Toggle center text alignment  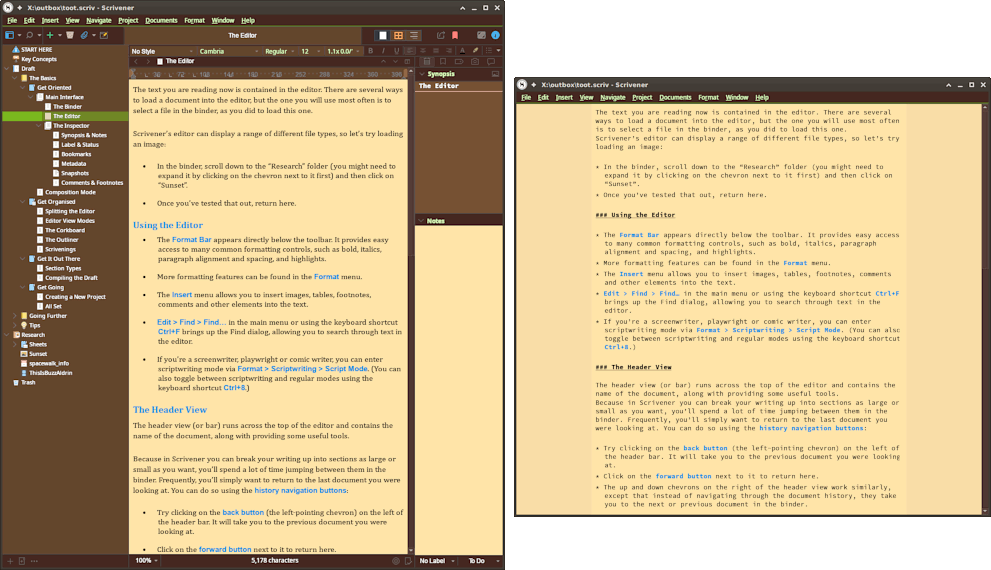(x=423, y=51)
